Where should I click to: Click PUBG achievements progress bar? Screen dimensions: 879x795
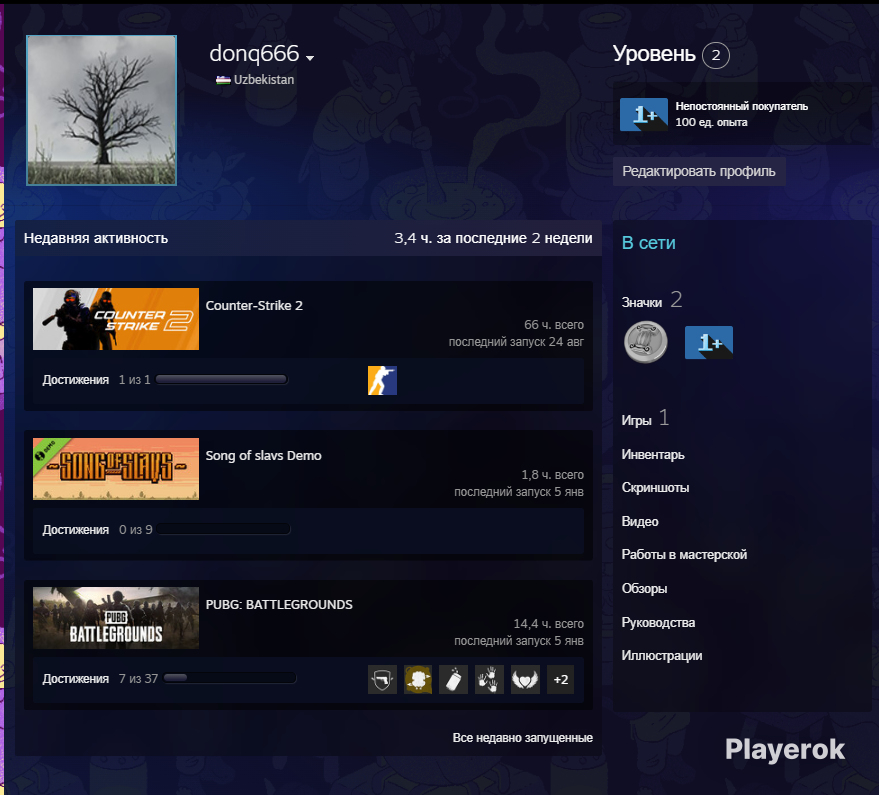(x=230, y=678)
